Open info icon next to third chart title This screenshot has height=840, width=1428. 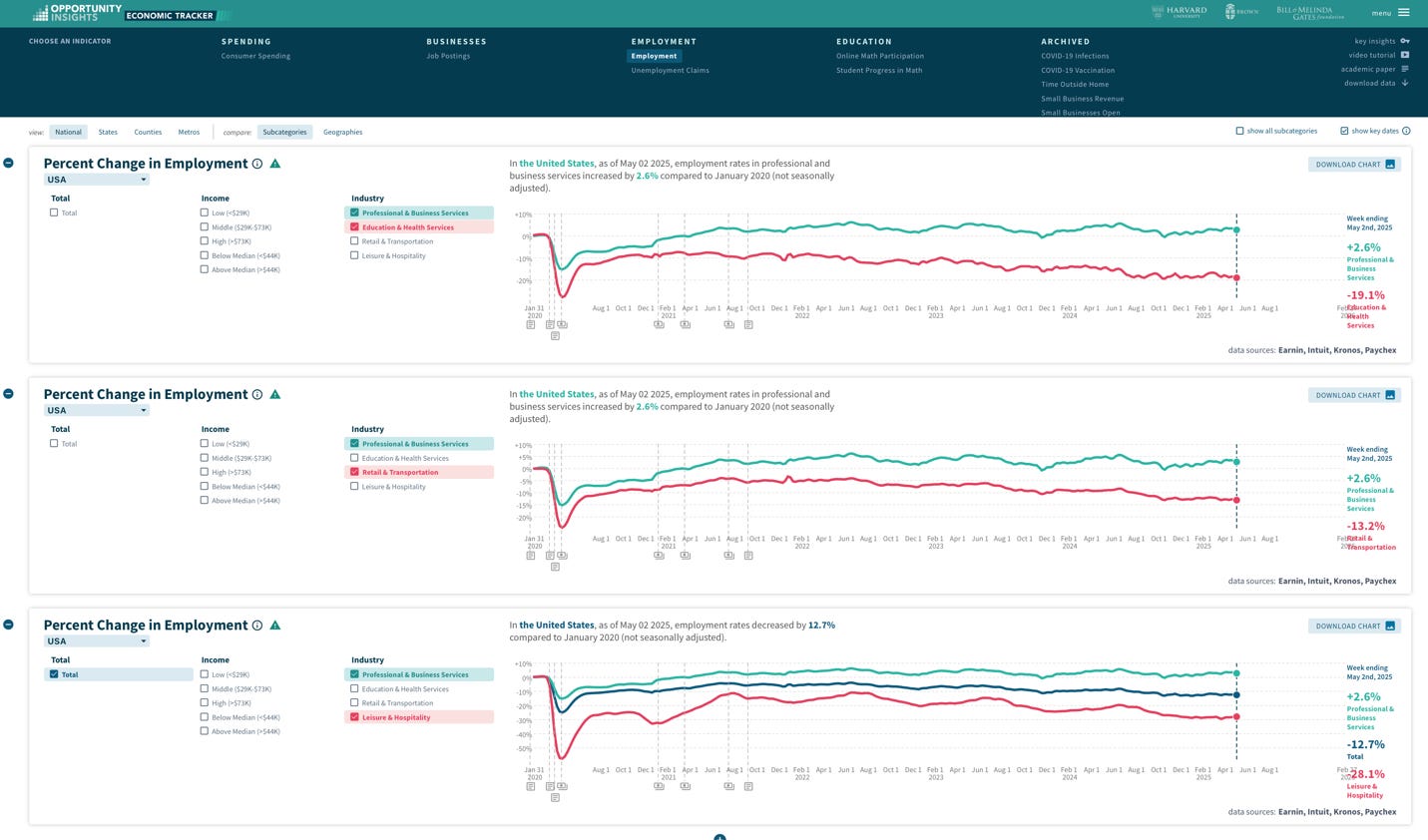pyautogui.click(x=257, y=626)
